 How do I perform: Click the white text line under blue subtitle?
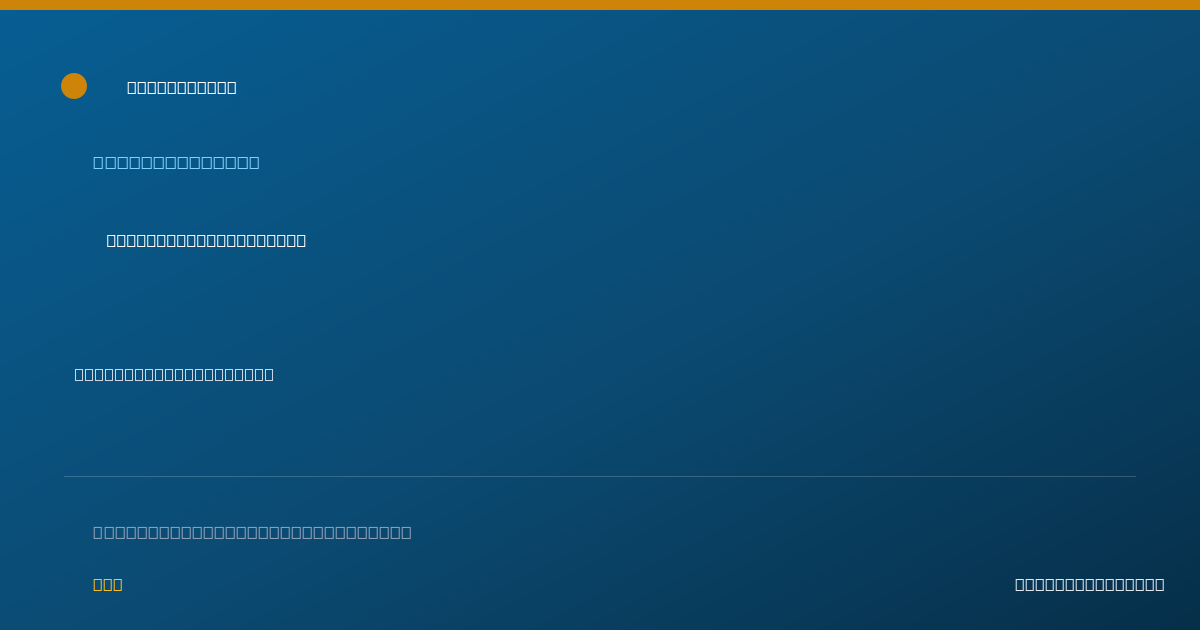pyautogui.click(x=206, y=241)
